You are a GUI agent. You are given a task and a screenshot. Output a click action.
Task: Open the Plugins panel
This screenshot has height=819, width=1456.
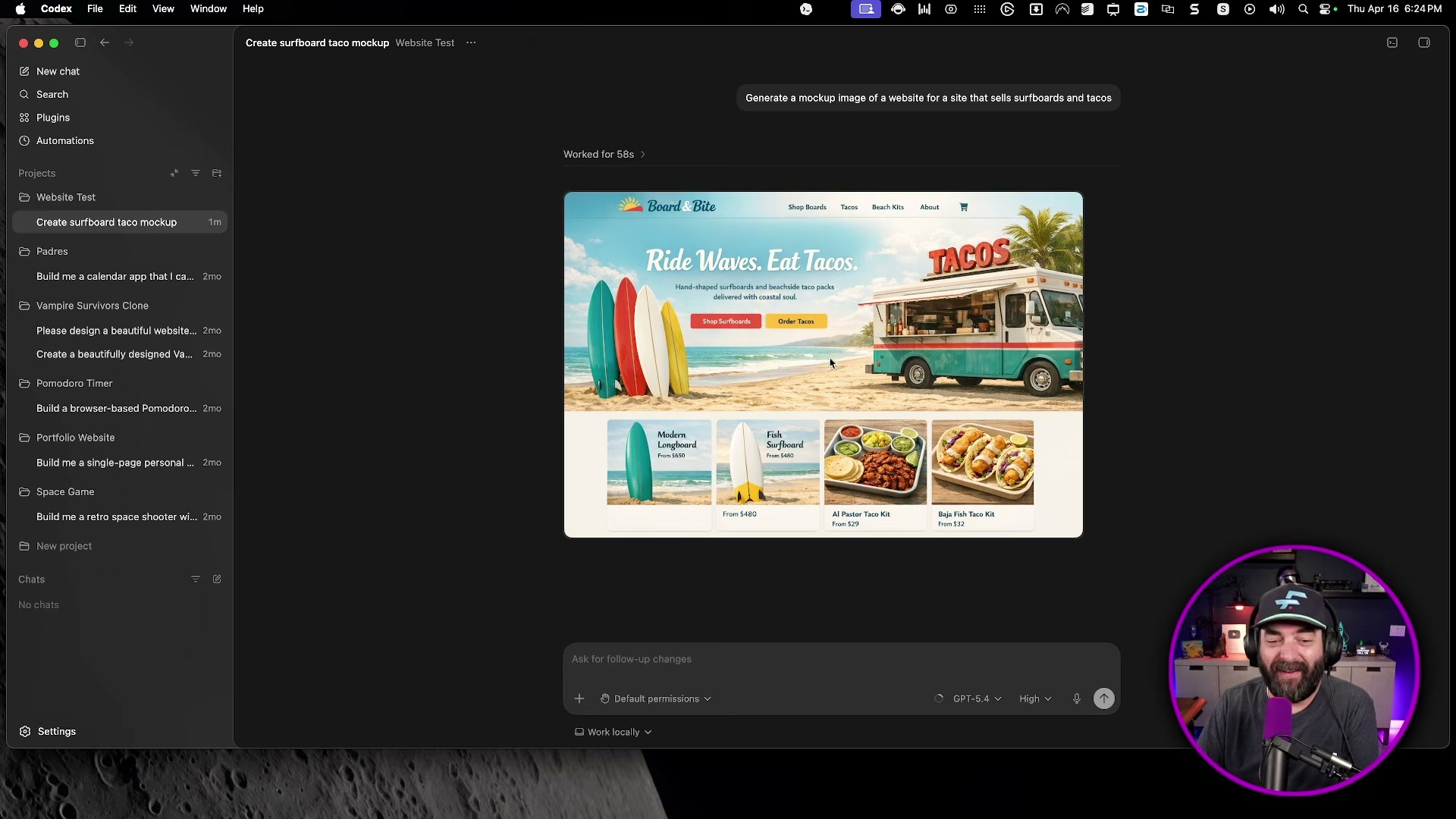(x=52, y=118)
